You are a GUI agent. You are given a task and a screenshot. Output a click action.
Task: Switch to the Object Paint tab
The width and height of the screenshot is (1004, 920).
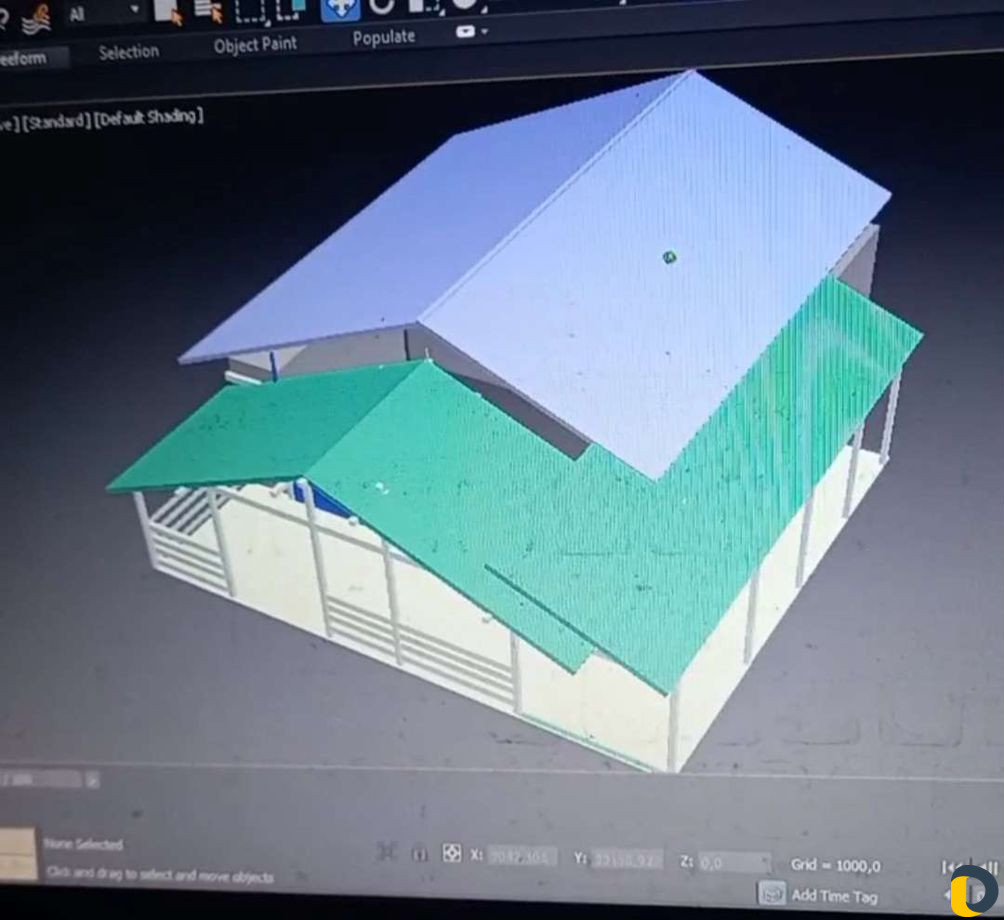[256, 45]
